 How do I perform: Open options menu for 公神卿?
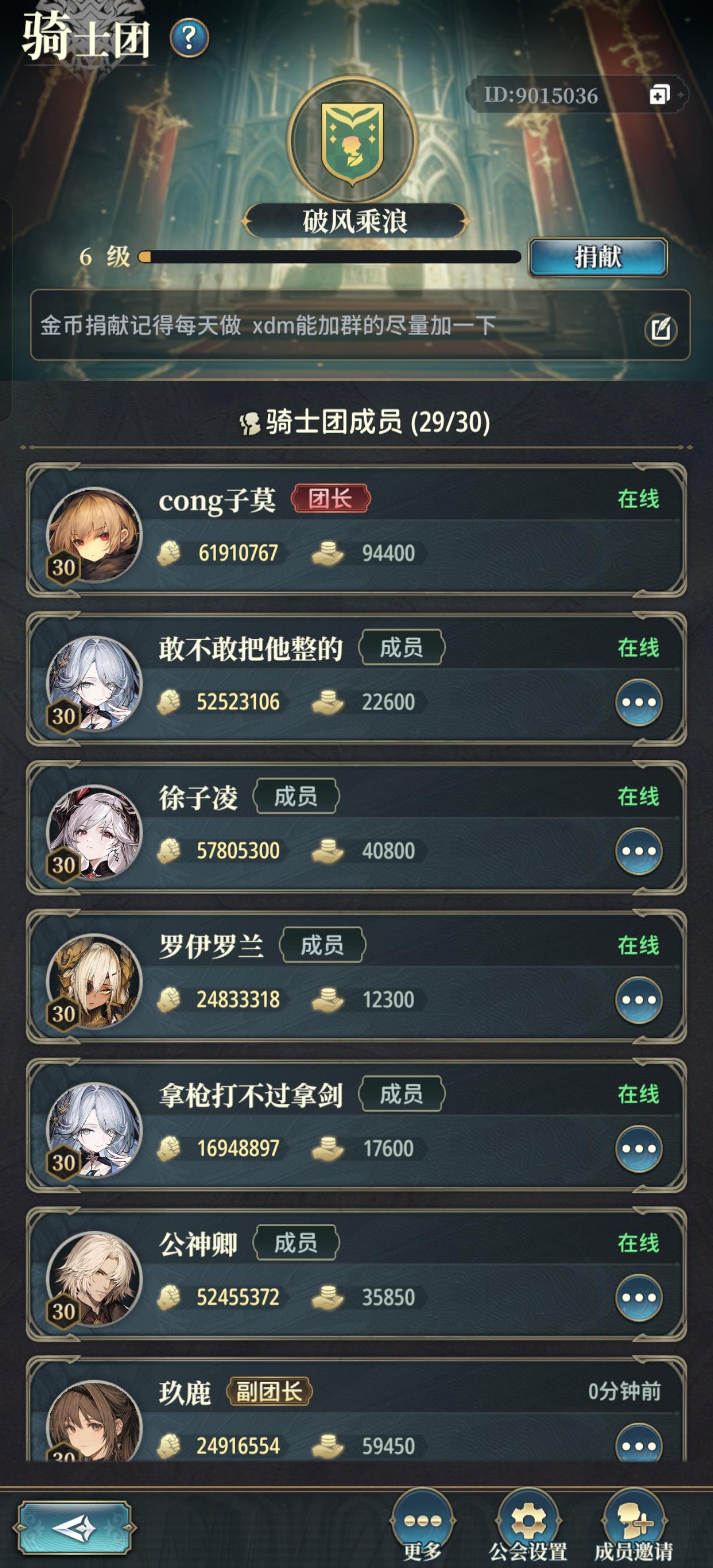click(x=639, y=1297)
